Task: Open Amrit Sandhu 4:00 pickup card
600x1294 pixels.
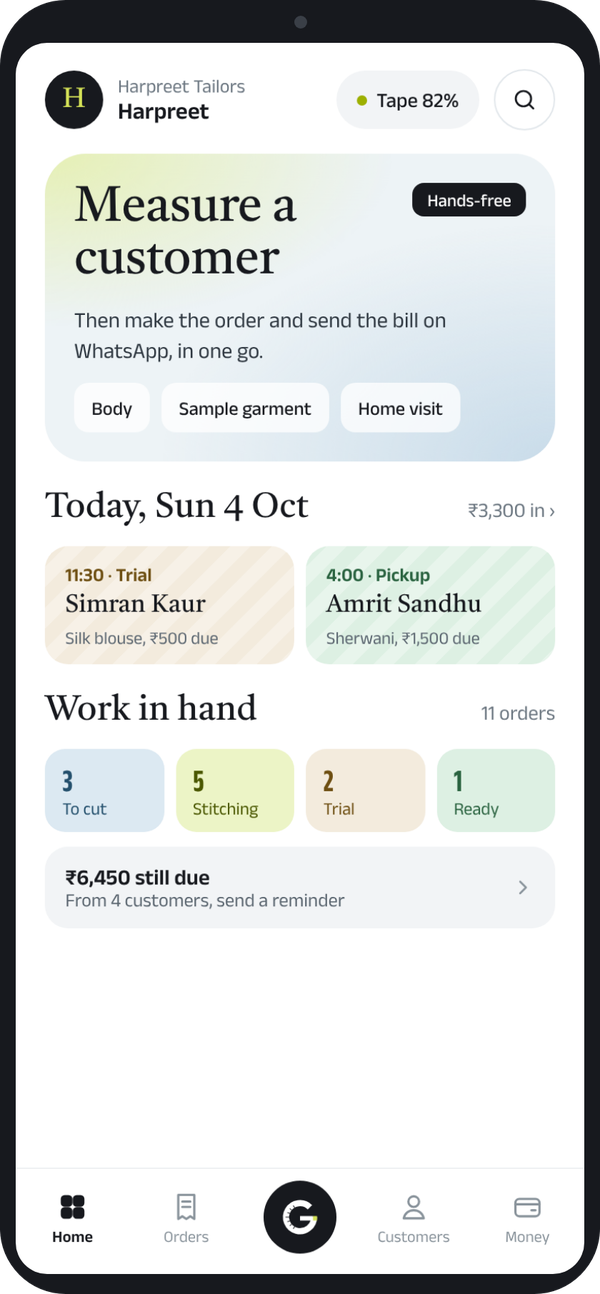Action: (430, 605)
